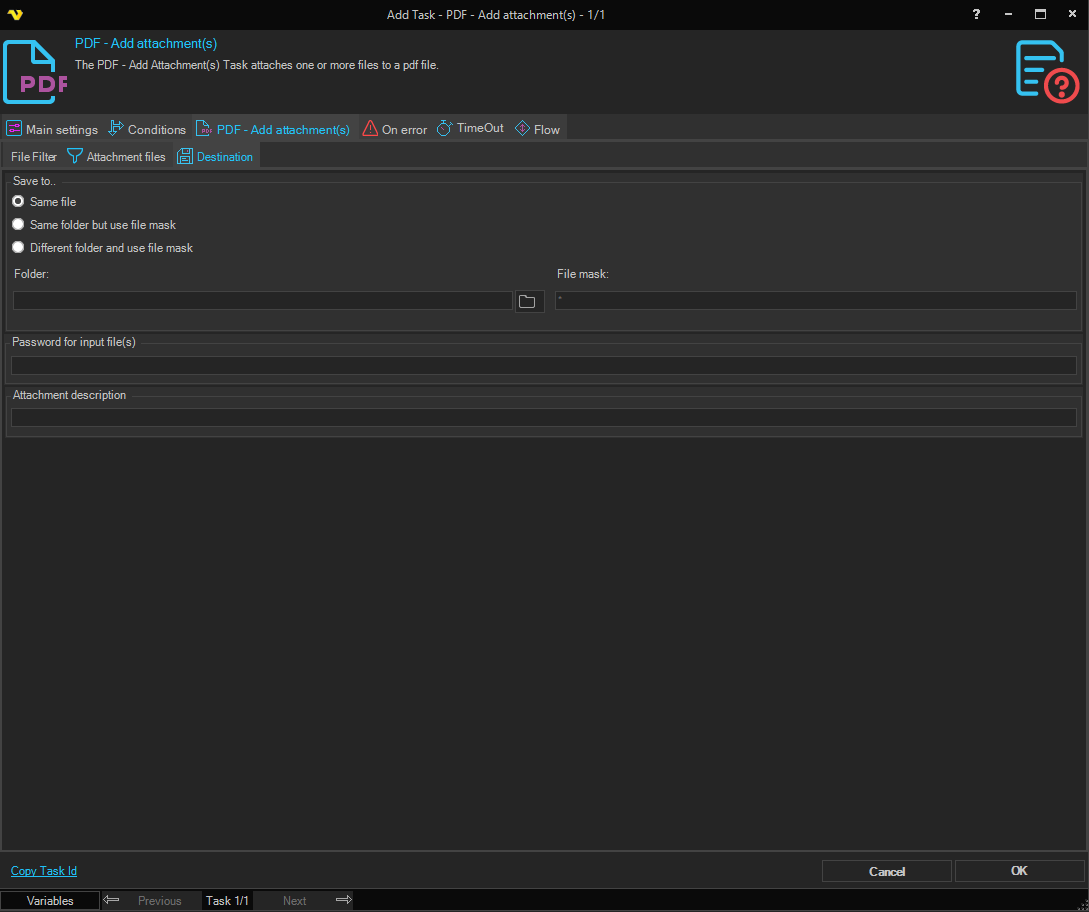Viewport: 1089px width, 912px height.
Task: Click the help document icon top right
Action: [x=1046, y=70]
